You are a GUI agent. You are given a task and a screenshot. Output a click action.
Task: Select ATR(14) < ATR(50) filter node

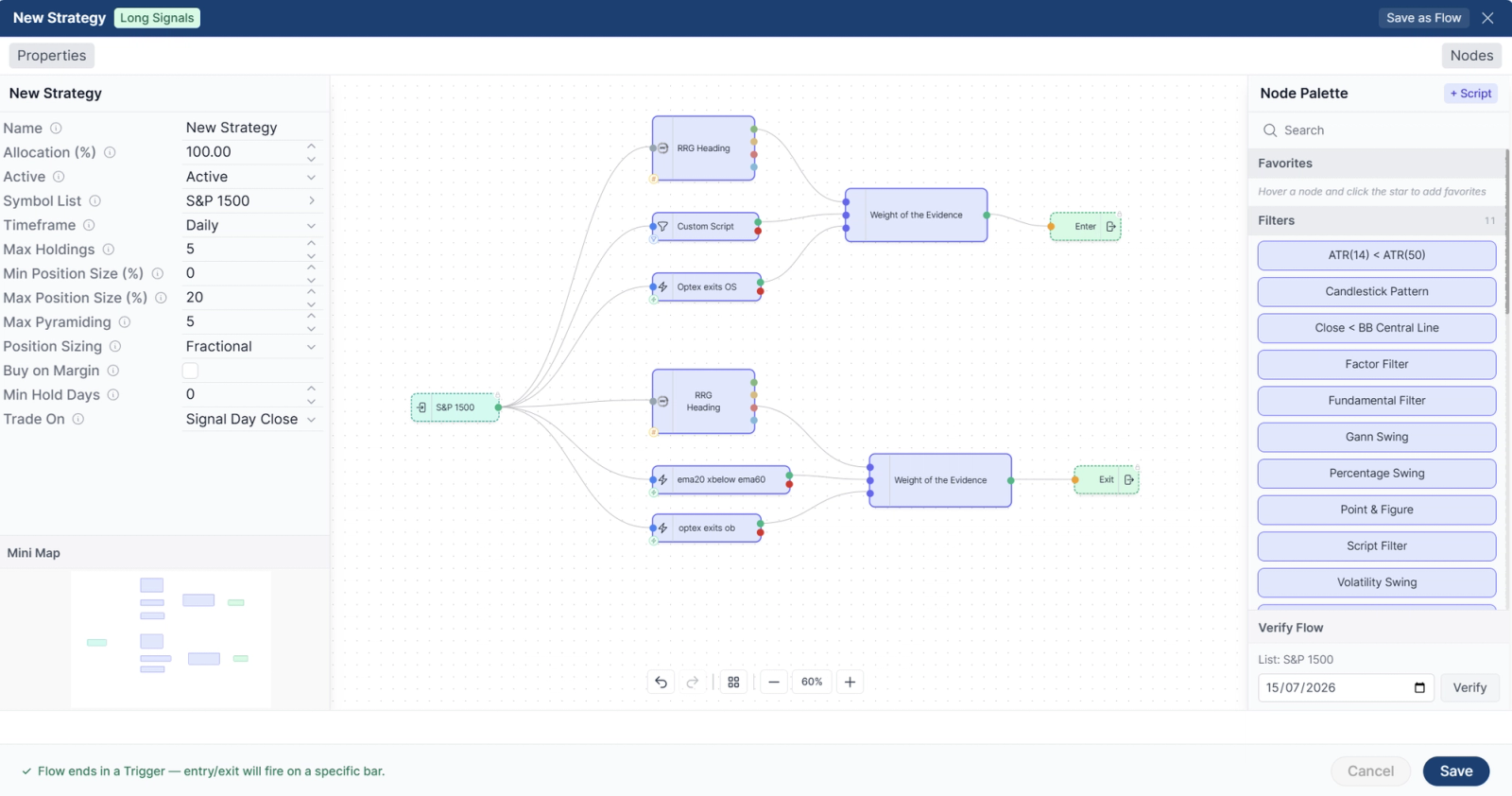click(x=1377, y=255)
